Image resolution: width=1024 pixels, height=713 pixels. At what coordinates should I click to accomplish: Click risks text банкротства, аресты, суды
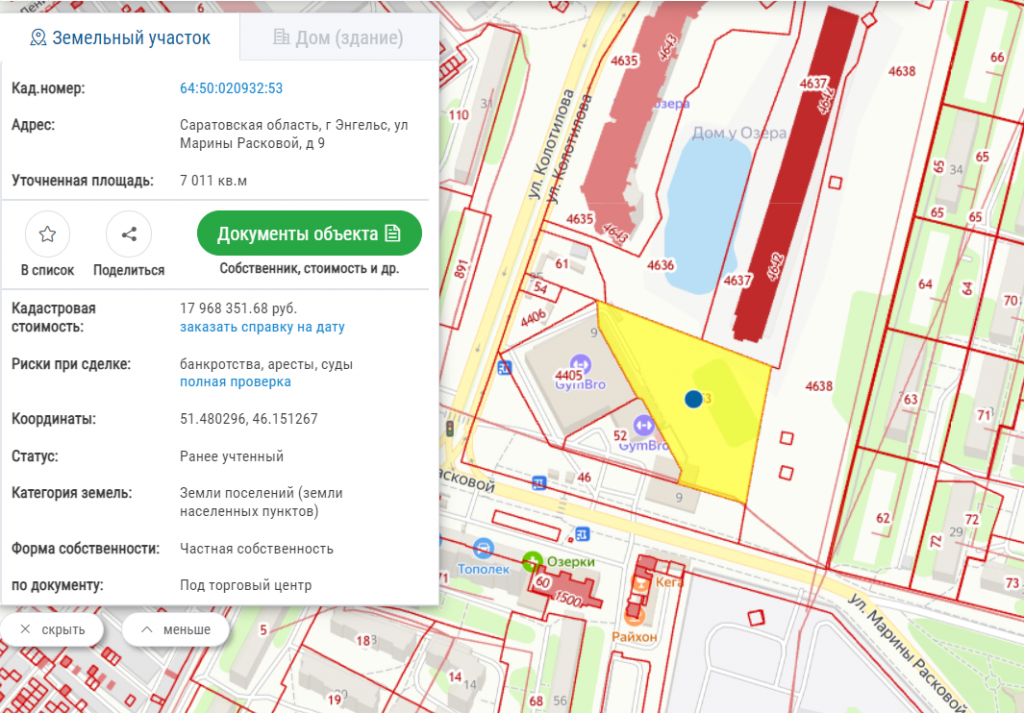click(266, 364)
